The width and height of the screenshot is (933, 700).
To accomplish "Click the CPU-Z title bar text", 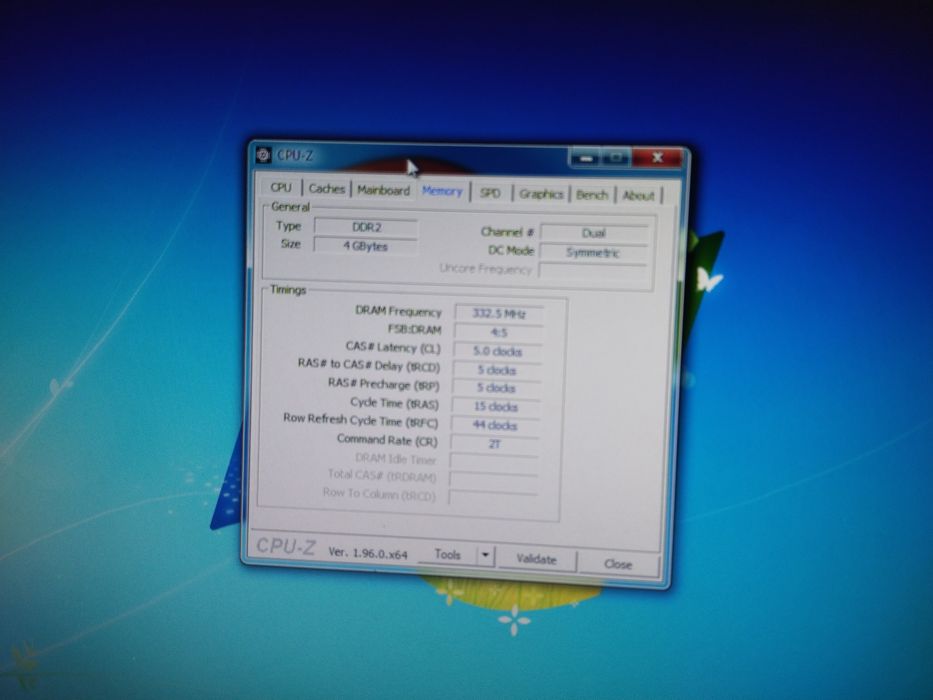I will (x=295, y=155).
